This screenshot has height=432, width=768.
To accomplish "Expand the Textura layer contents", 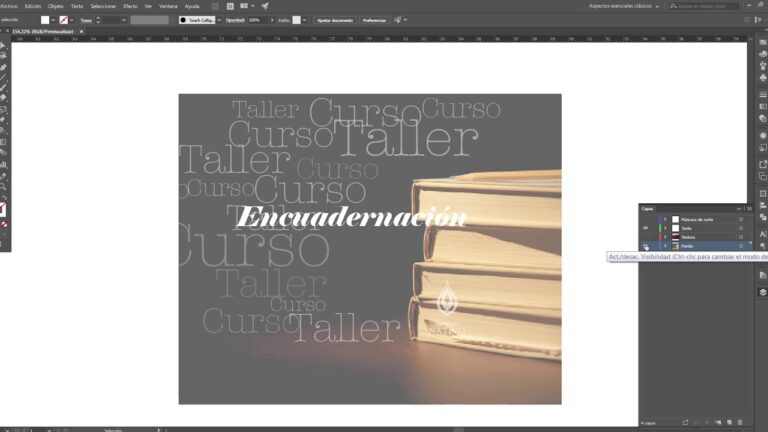I will 665,237.
